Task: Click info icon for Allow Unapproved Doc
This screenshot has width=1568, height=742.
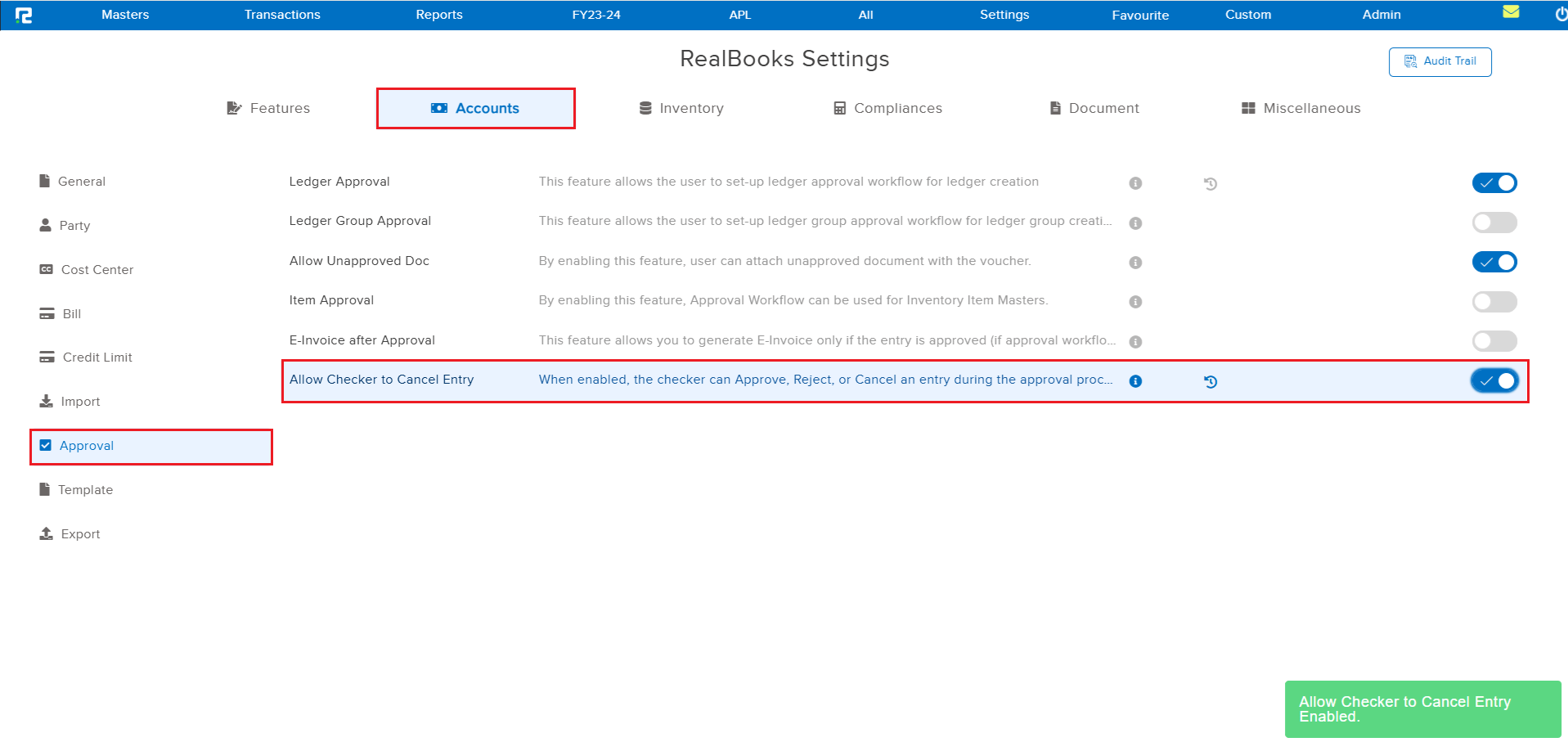Action: tap(1135, 263)
